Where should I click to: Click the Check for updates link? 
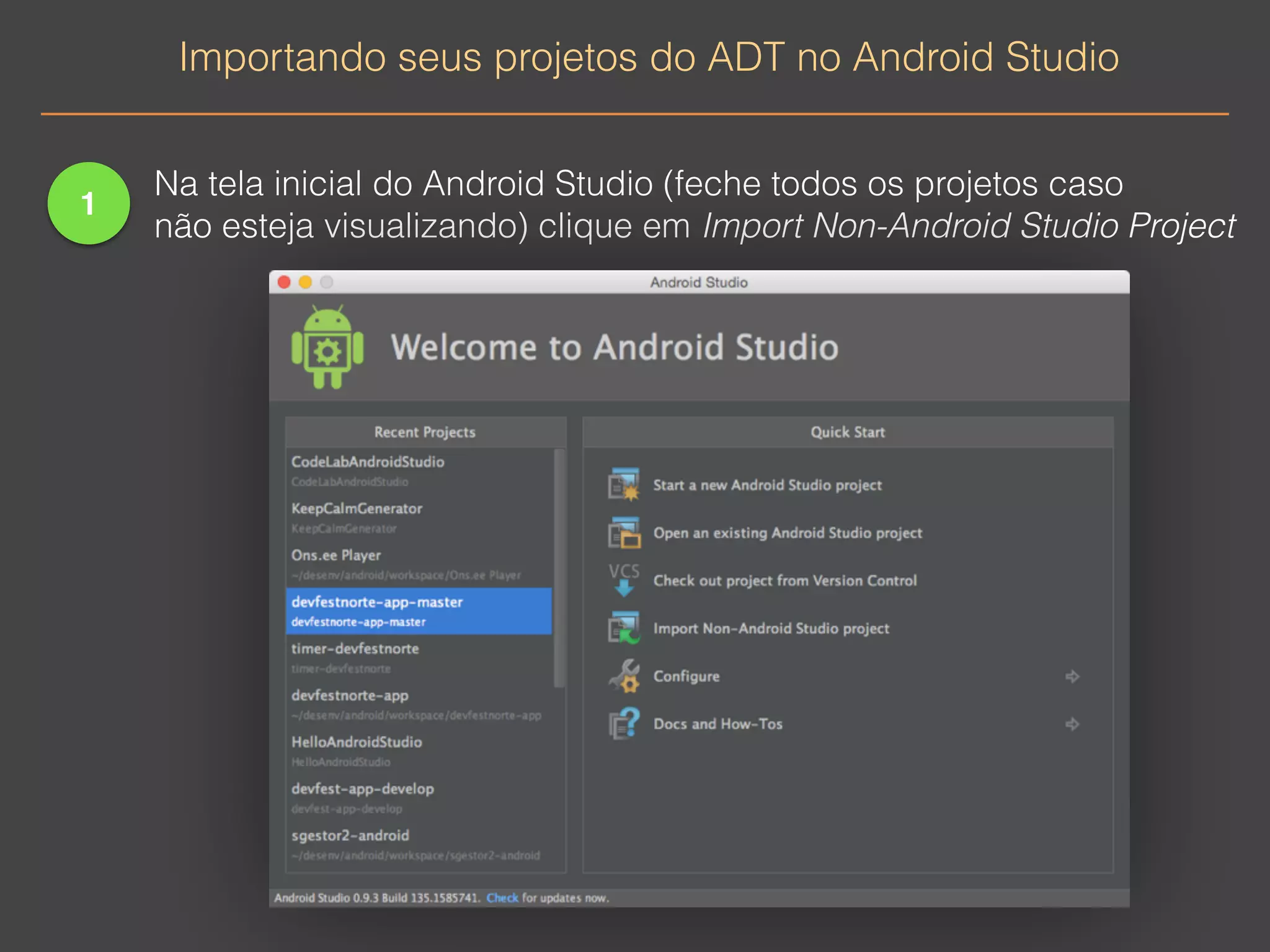[x=502, y=897]
